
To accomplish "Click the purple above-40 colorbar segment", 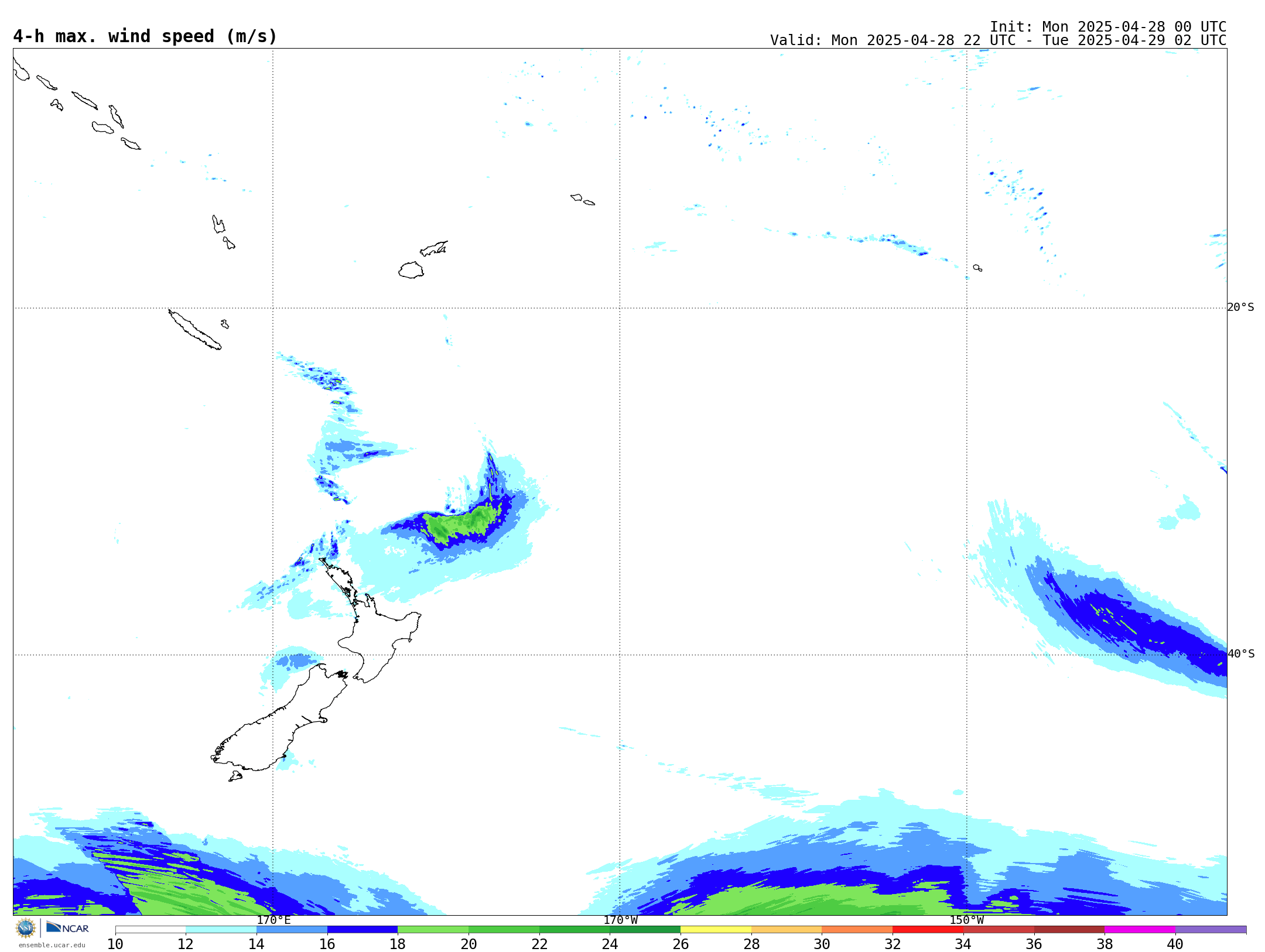I will (x=1211, y=930).
